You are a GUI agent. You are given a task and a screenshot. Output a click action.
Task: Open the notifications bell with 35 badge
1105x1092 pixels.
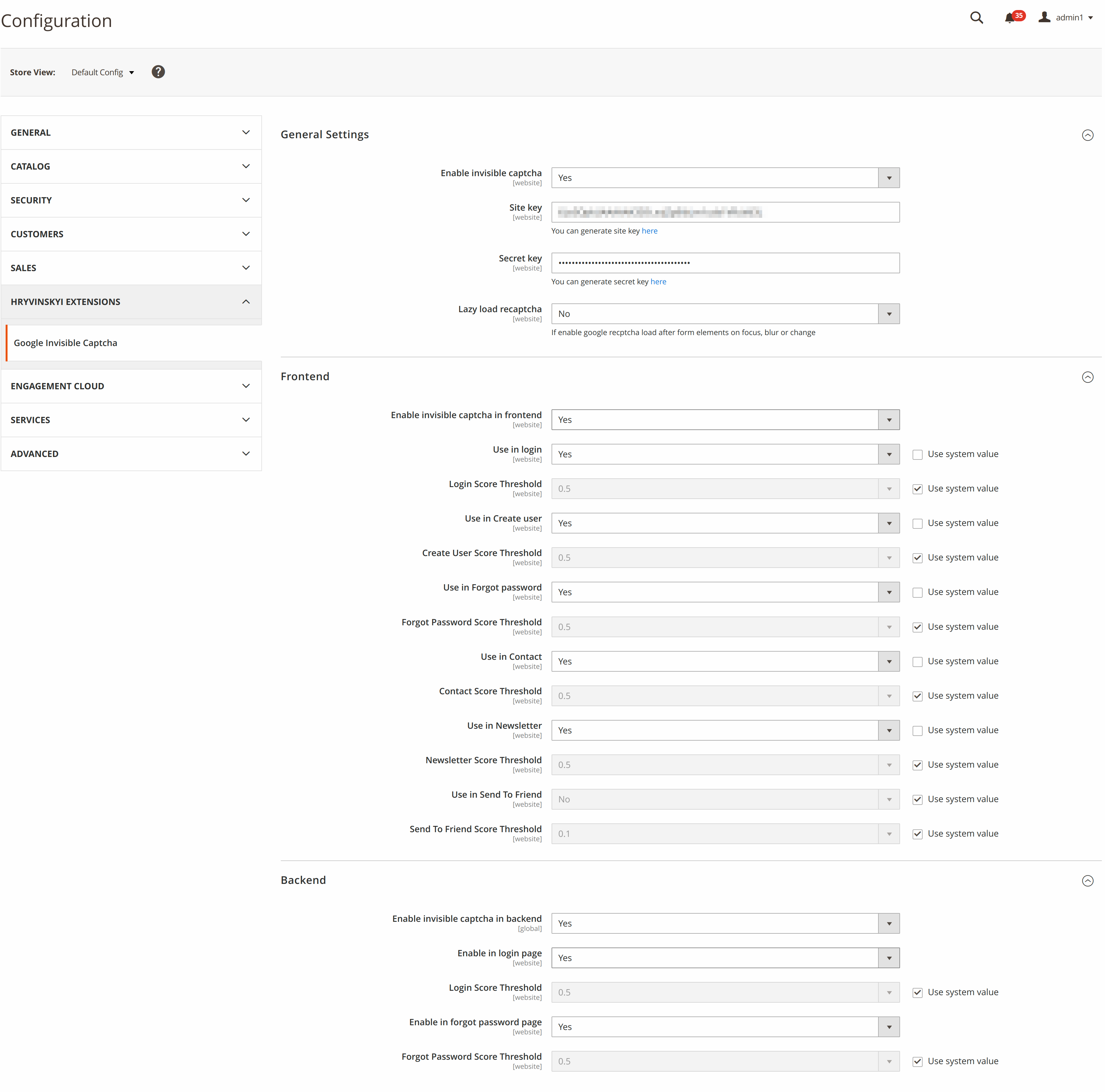(1010, 18)
